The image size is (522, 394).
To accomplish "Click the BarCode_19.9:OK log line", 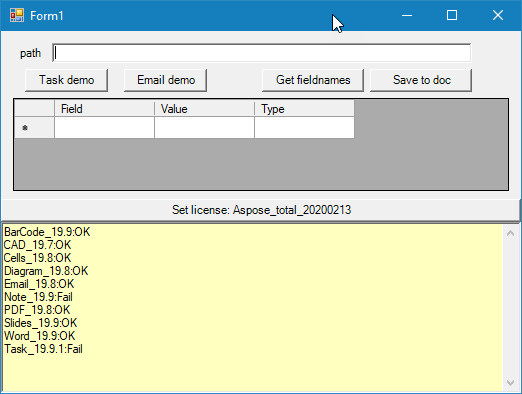I will (x=47, y=232).
